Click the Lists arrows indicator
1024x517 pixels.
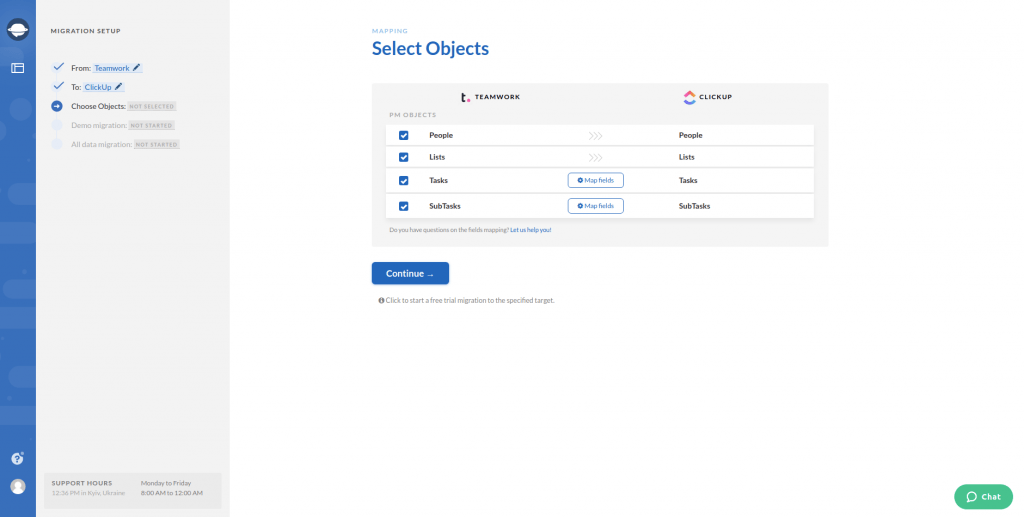(x=595, y=157)
